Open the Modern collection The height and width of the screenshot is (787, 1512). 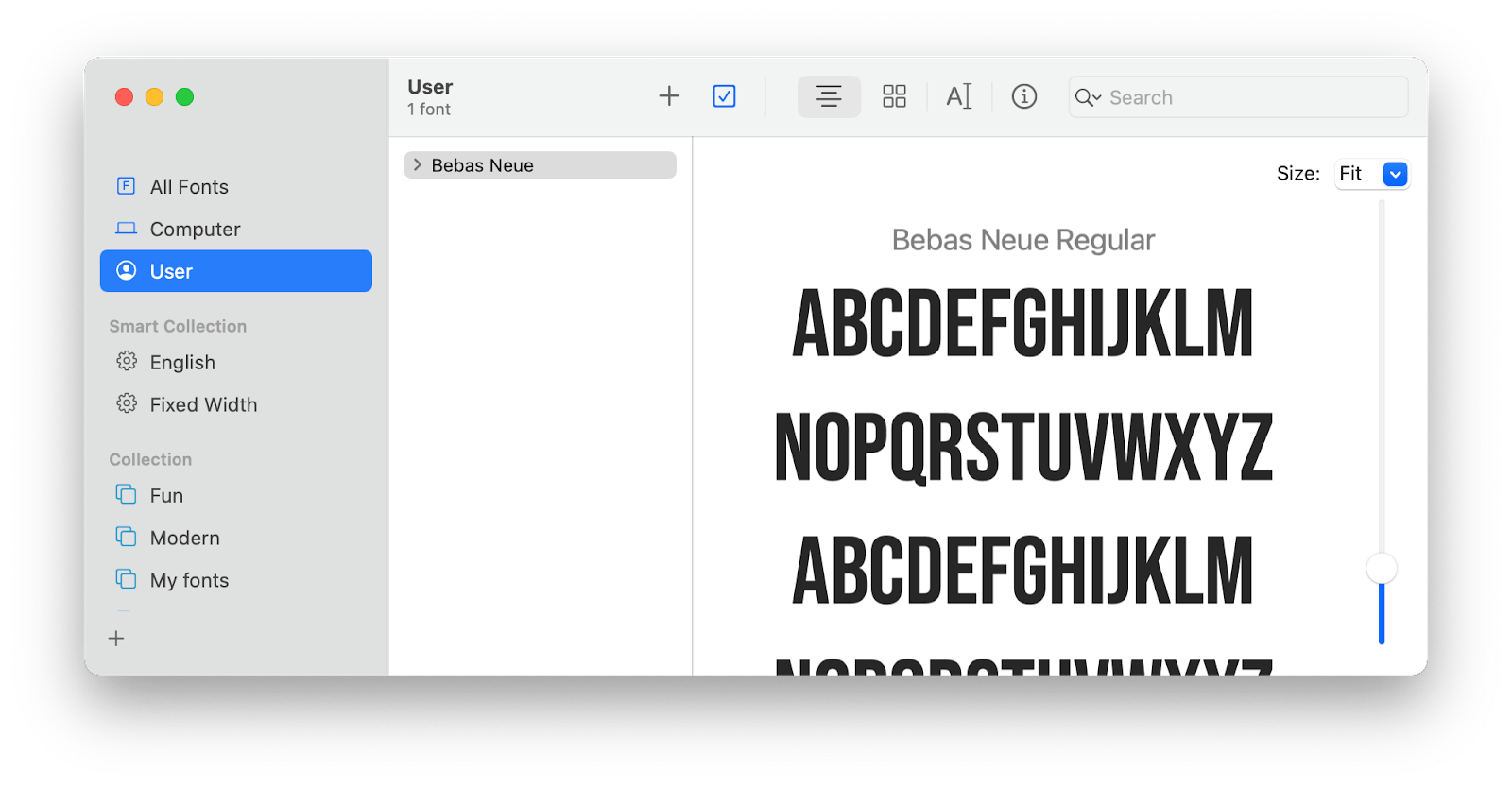(x=236, y=538)
